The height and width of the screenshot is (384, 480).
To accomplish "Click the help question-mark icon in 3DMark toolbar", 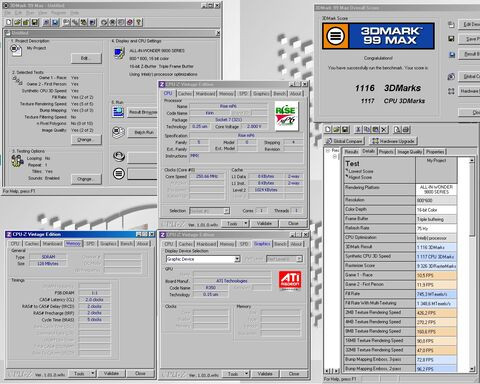I will point(139,22).
